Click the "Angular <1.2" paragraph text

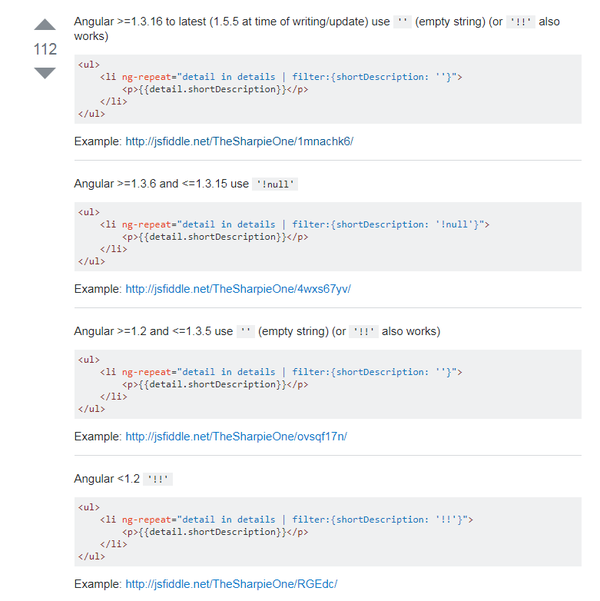pyautogui.click(x=107, y=479)
